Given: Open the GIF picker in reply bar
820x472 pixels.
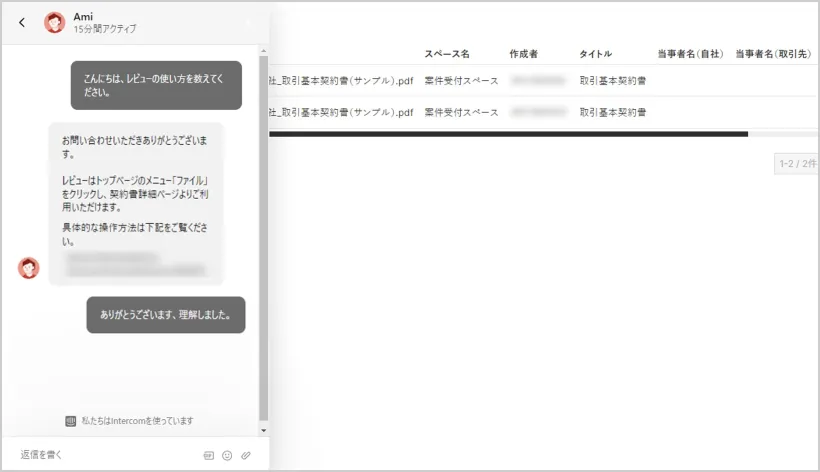Looking at the screenshot, I should pos(208,455).
